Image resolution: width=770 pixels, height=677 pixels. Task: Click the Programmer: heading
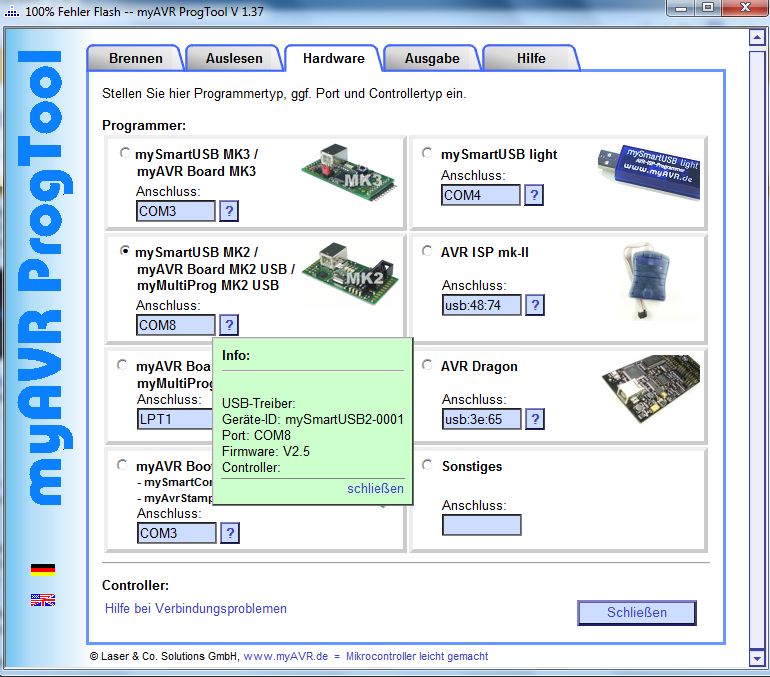tap(144, 125)
